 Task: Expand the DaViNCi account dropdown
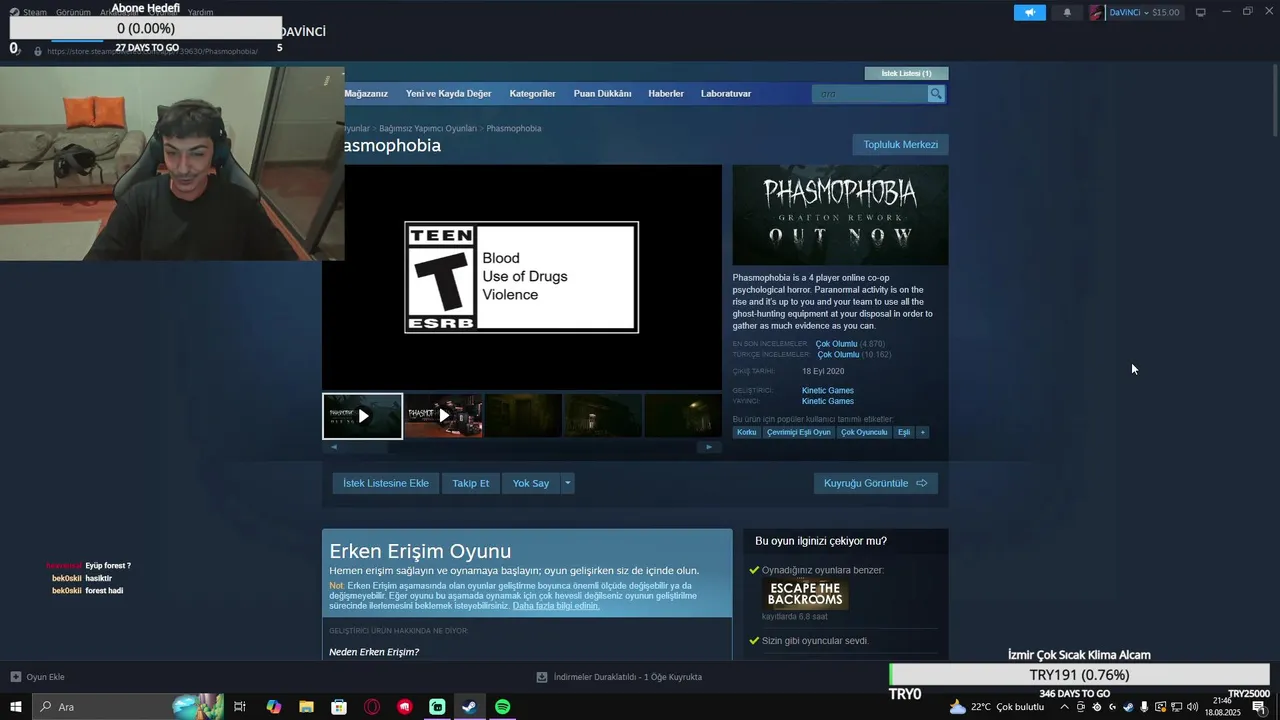point(1144,12)
